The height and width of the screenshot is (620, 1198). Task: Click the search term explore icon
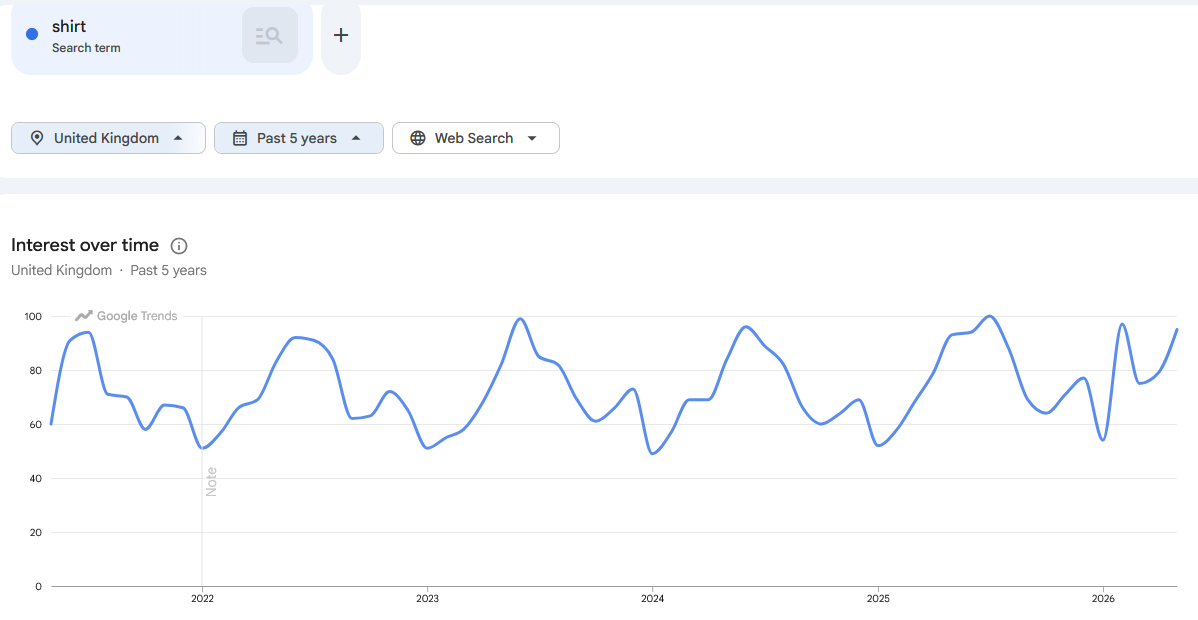[x=270, y=35]
